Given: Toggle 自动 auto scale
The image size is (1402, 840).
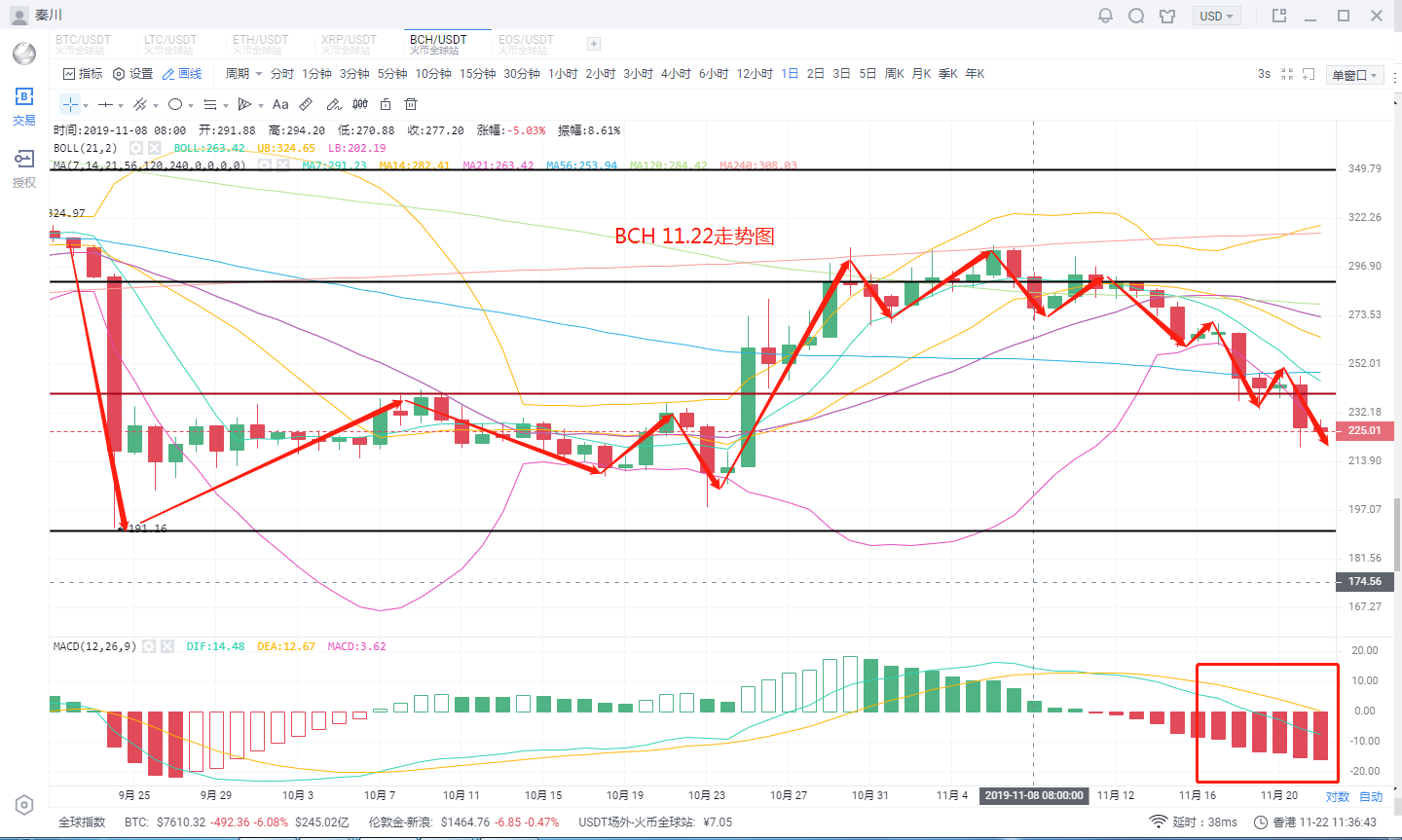Looking at the screenshot, I should [1371, 796].
